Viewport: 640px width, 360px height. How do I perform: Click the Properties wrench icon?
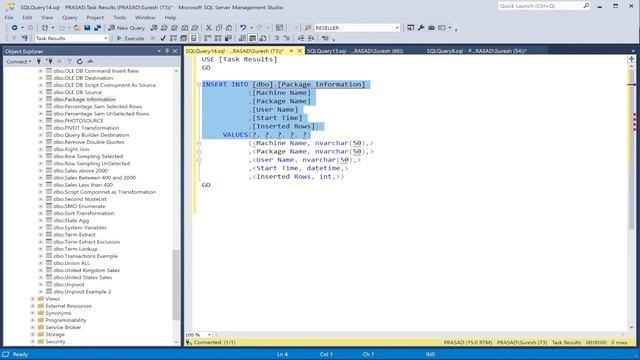(x=421, y=28)
